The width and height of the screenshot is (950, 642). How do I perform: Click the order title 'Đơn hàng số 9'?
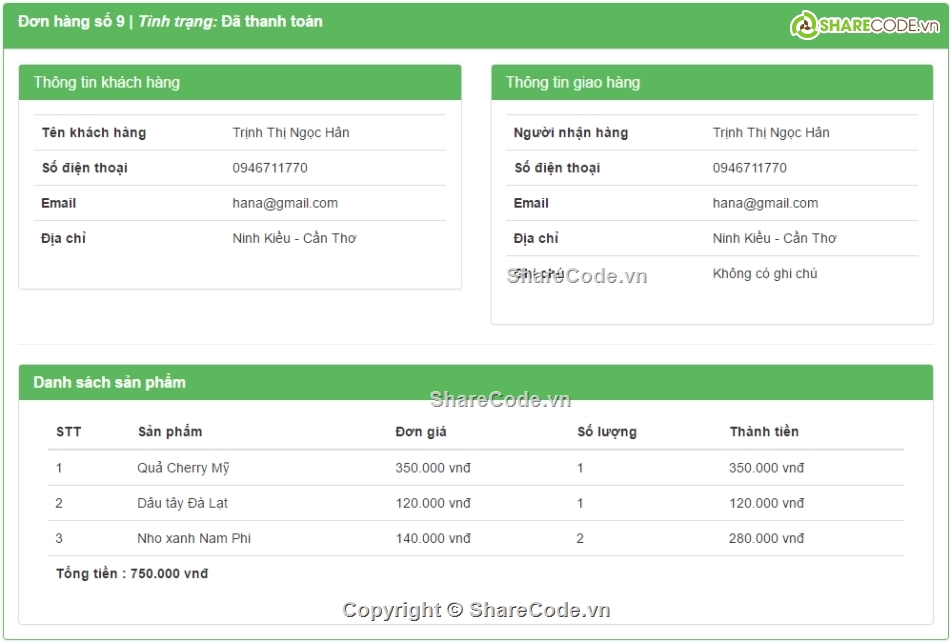(71, 21)
